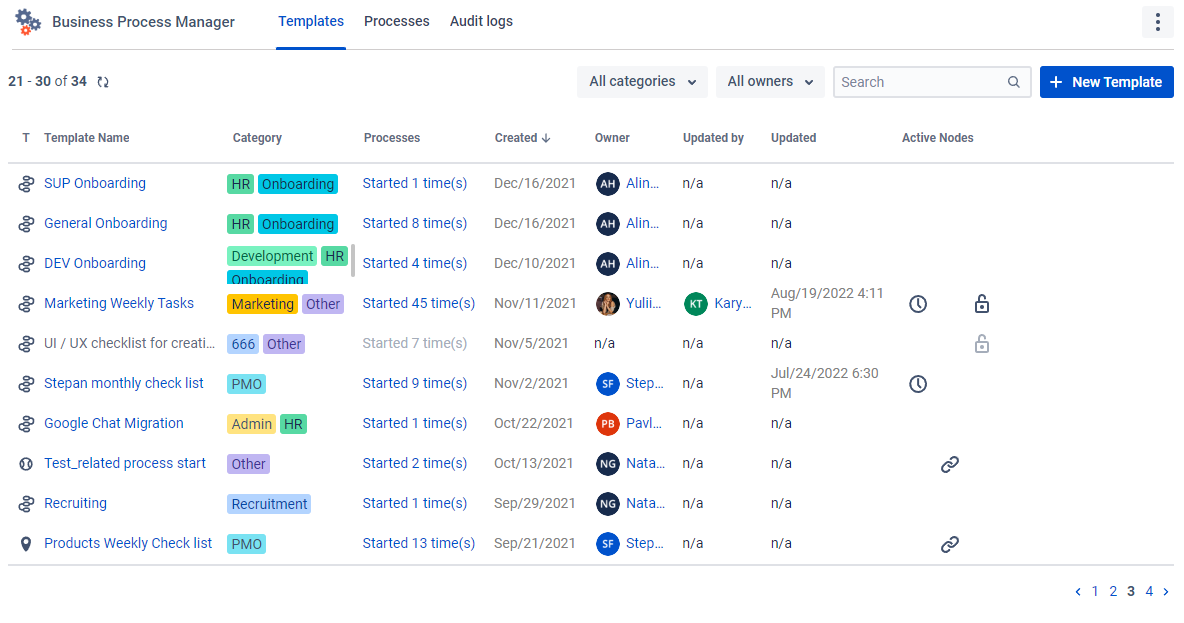1184x623 pixels.
Task: Open the All owners dropdown
Action: (x=770, y=81)
